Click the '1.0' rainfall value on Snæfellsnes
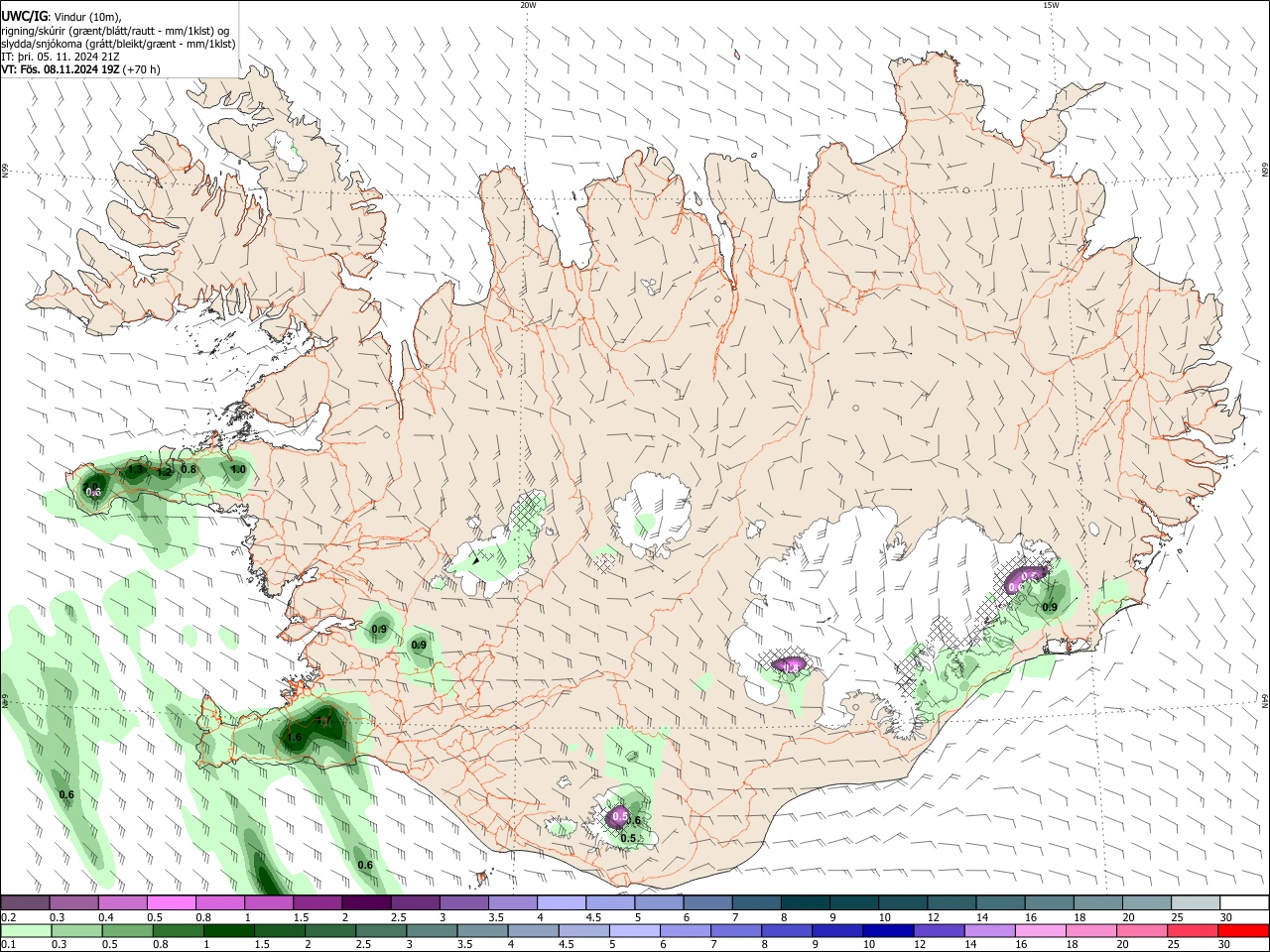This screenshot has height=952, width=1270. [238, 469]
